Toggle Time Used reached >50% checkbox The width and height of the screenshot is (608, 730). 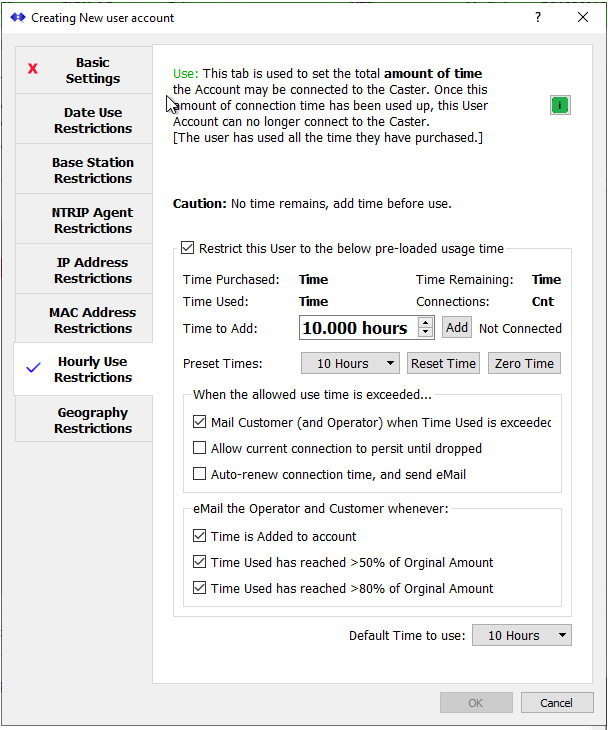coord(200,563)
